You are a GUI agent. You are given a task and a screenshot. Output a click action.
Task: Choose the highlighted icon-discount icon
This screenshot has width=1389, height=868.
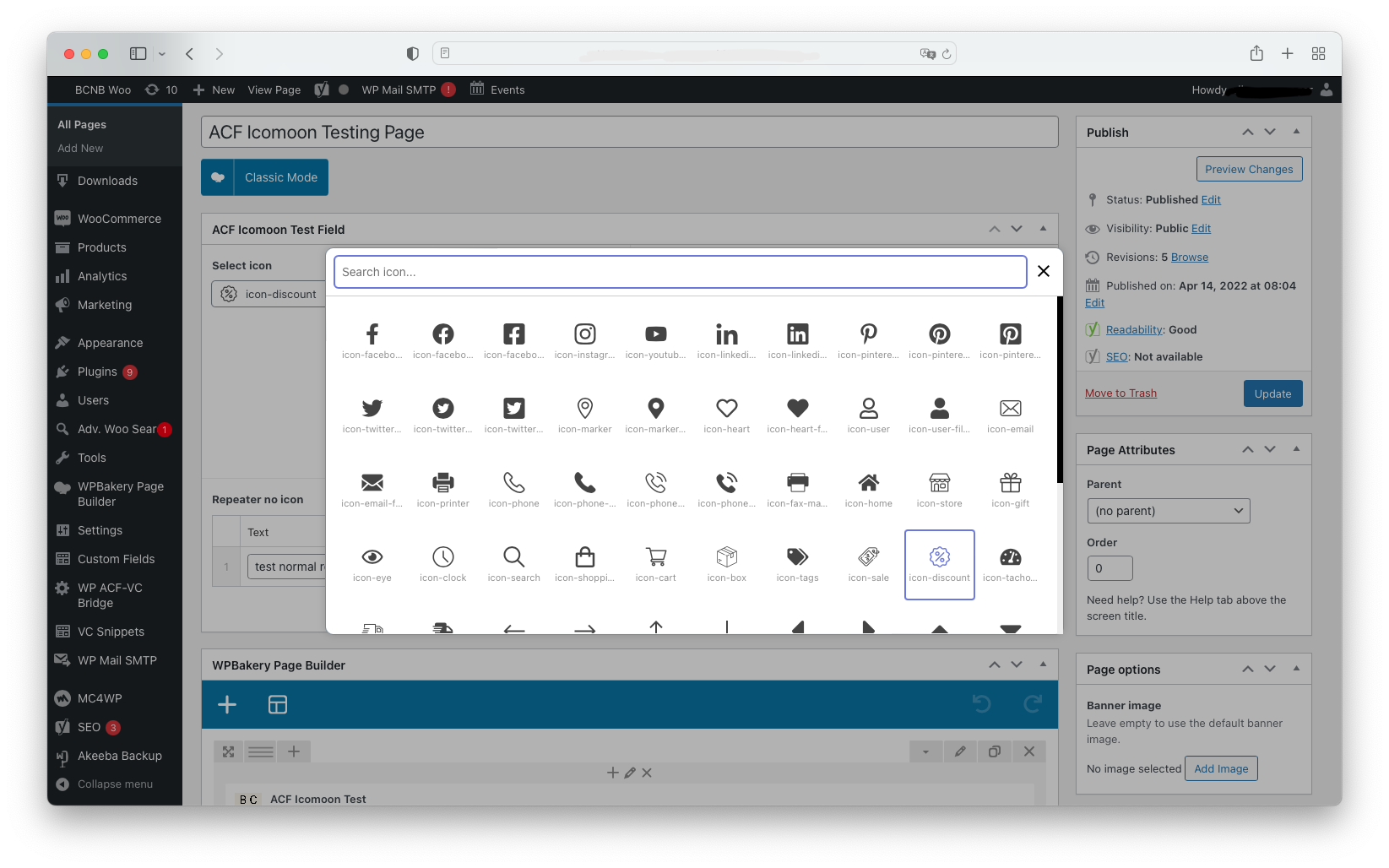[x=939, y=564]
